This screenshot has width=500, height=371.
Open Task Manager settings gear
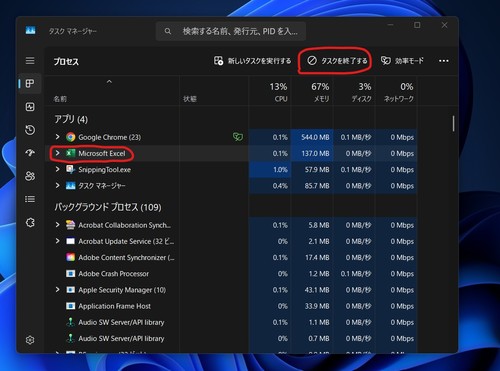(x=30, y=340)
